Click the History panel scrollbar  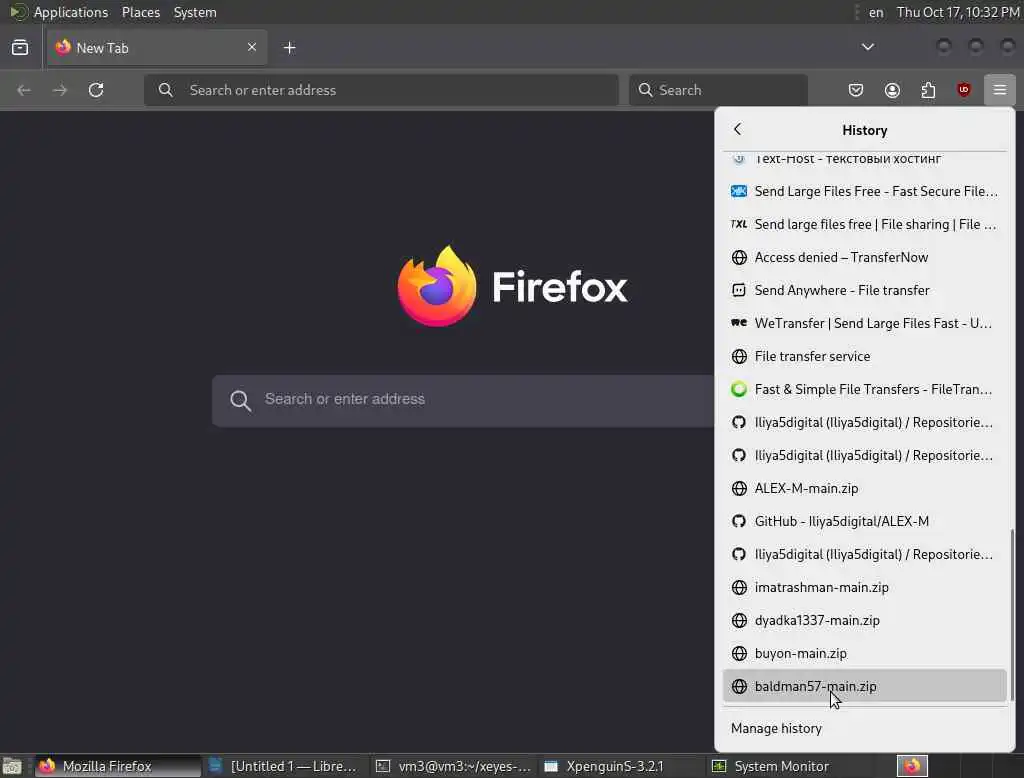click(1012, 614)
